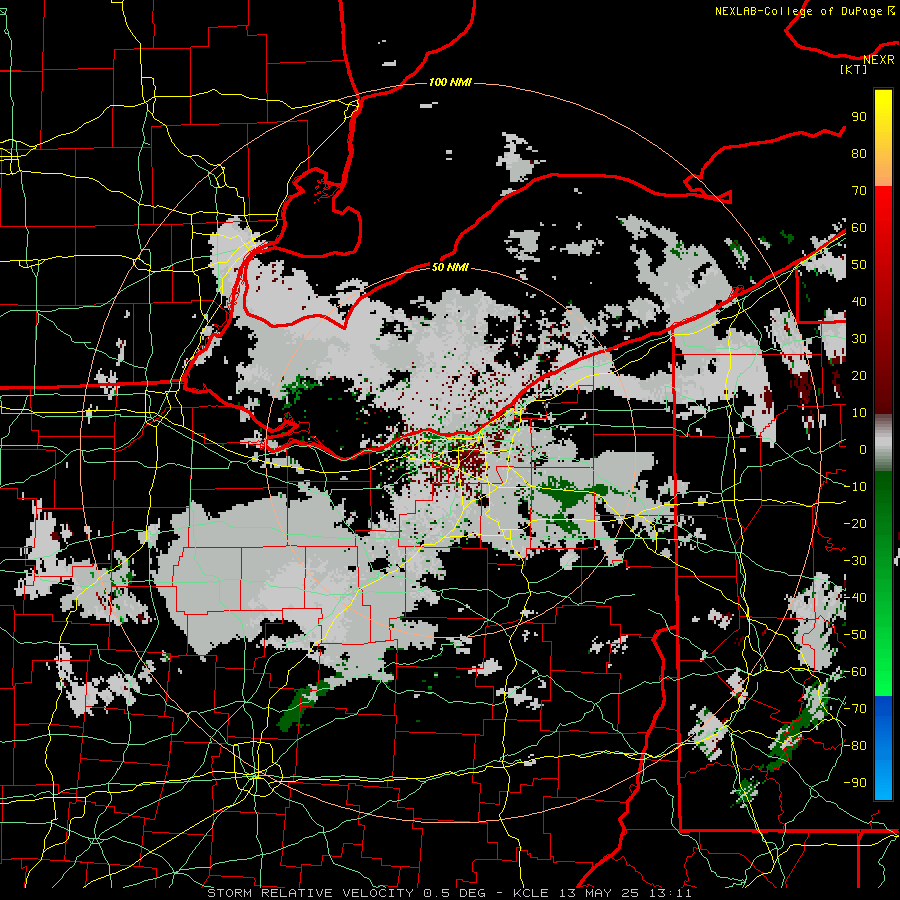Screen dimensions: 900x900
Task: Click the gray zero-velocity segment of the color bar
Action: coord(883,443)
